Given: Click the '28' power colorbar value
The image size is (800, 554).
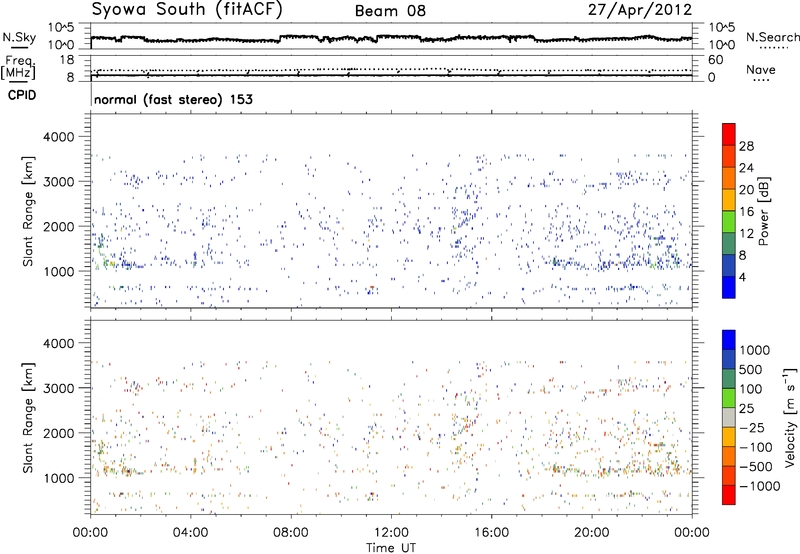Looking at the screenshot, I should [746, 146].
